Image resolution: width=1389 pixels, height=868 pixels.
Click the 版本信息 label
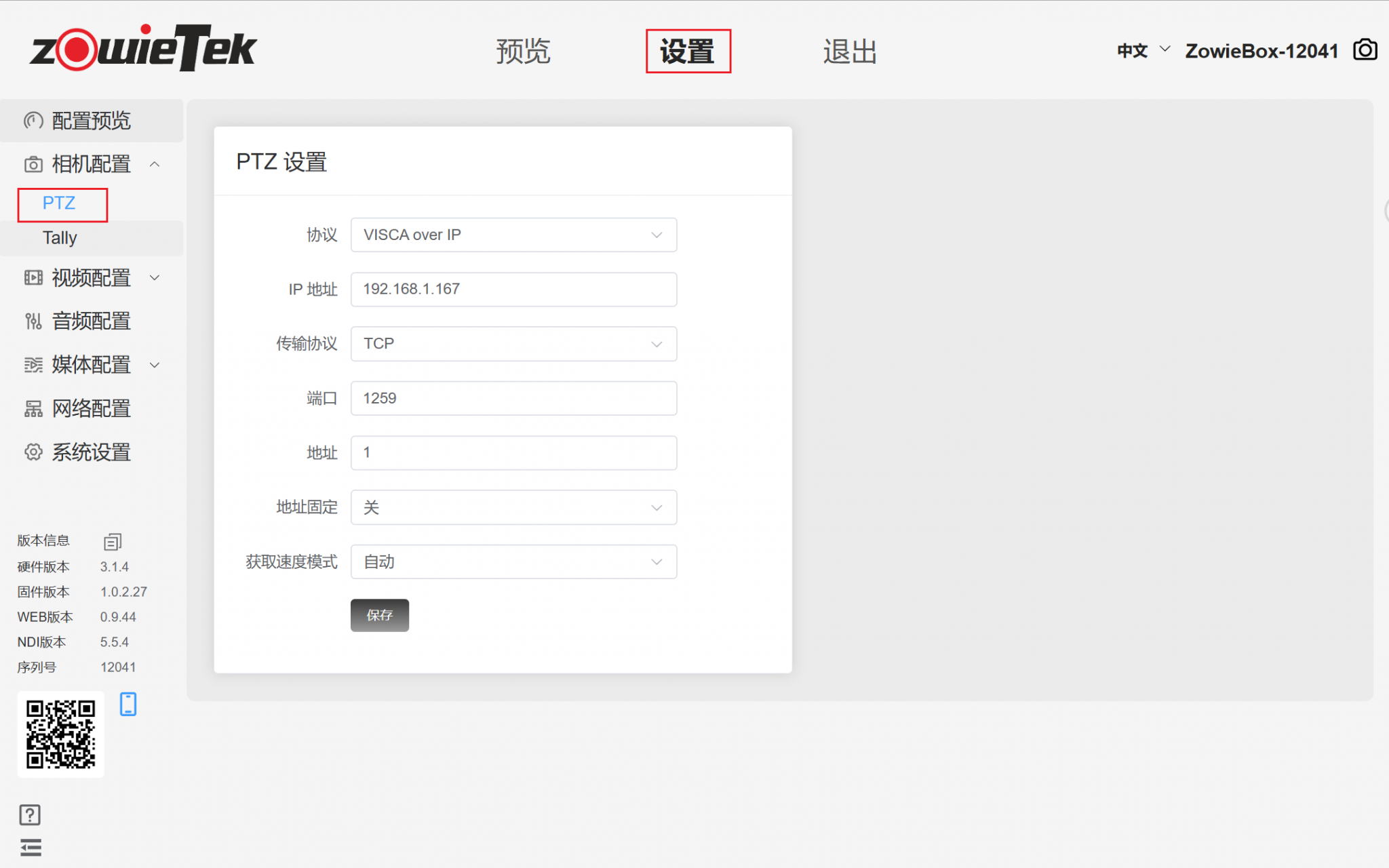(43, 540)
